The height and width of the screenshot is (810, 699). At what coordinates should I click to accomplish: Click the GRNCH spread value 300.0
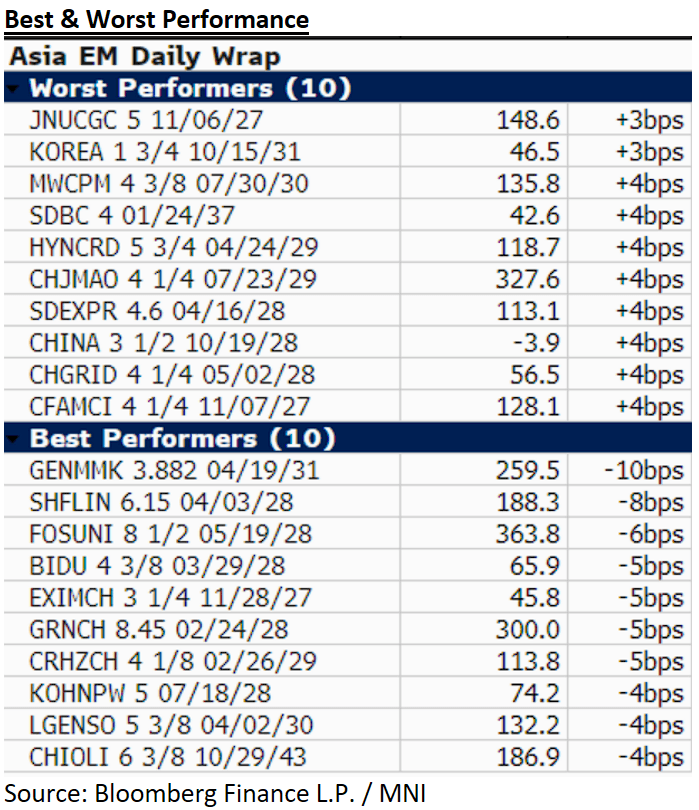click(x=529, y=630)
